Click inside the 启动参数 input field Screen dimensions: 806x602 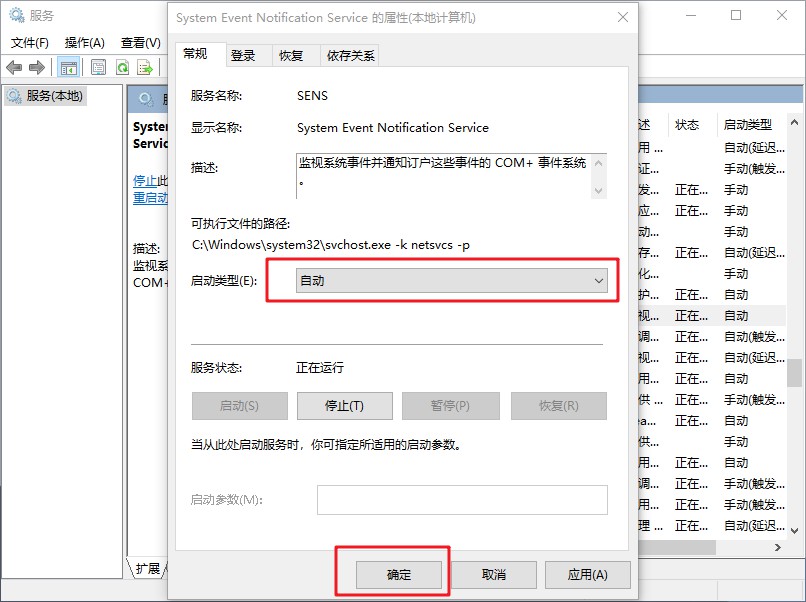[x=461, y=500]
